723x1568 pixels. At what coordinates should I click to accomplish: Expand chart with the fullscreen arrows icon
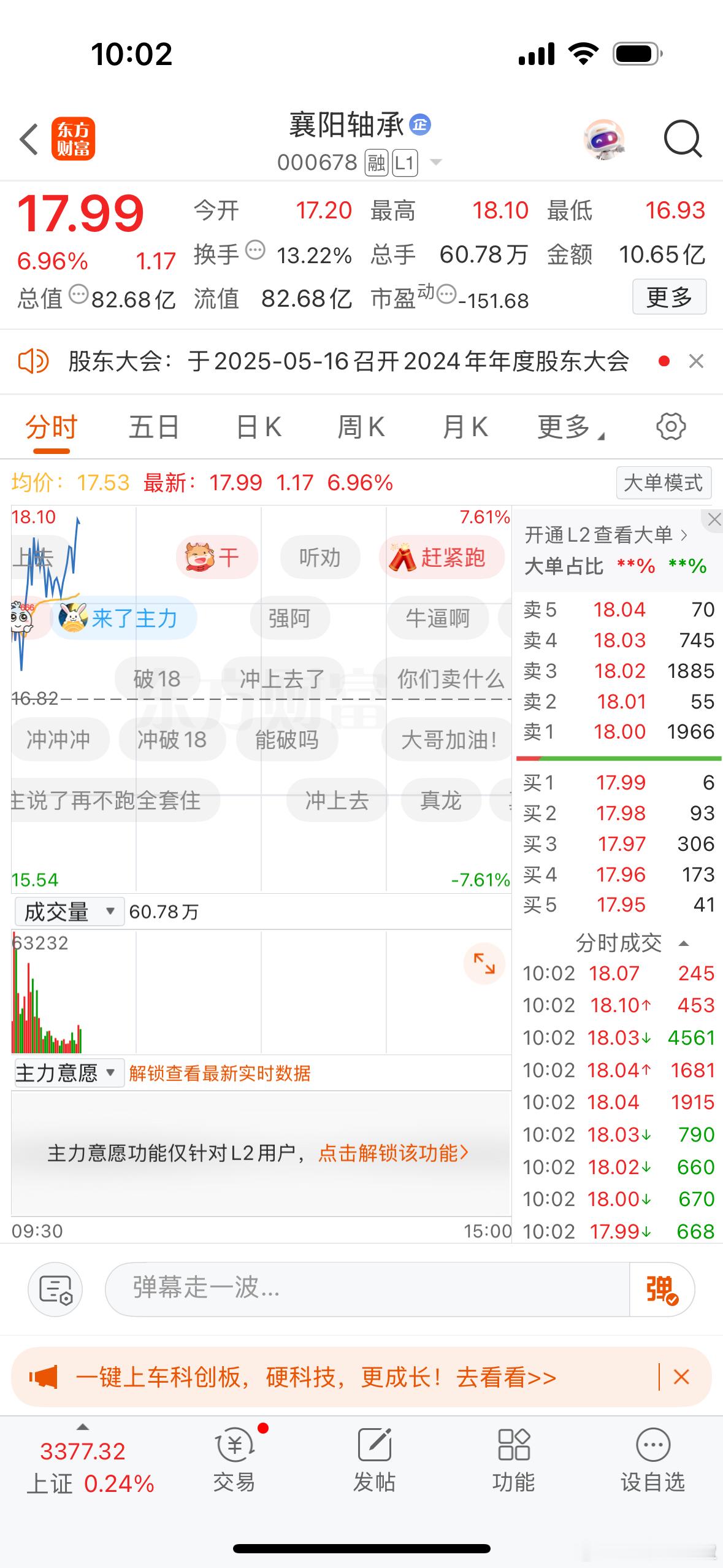[484, 963]
